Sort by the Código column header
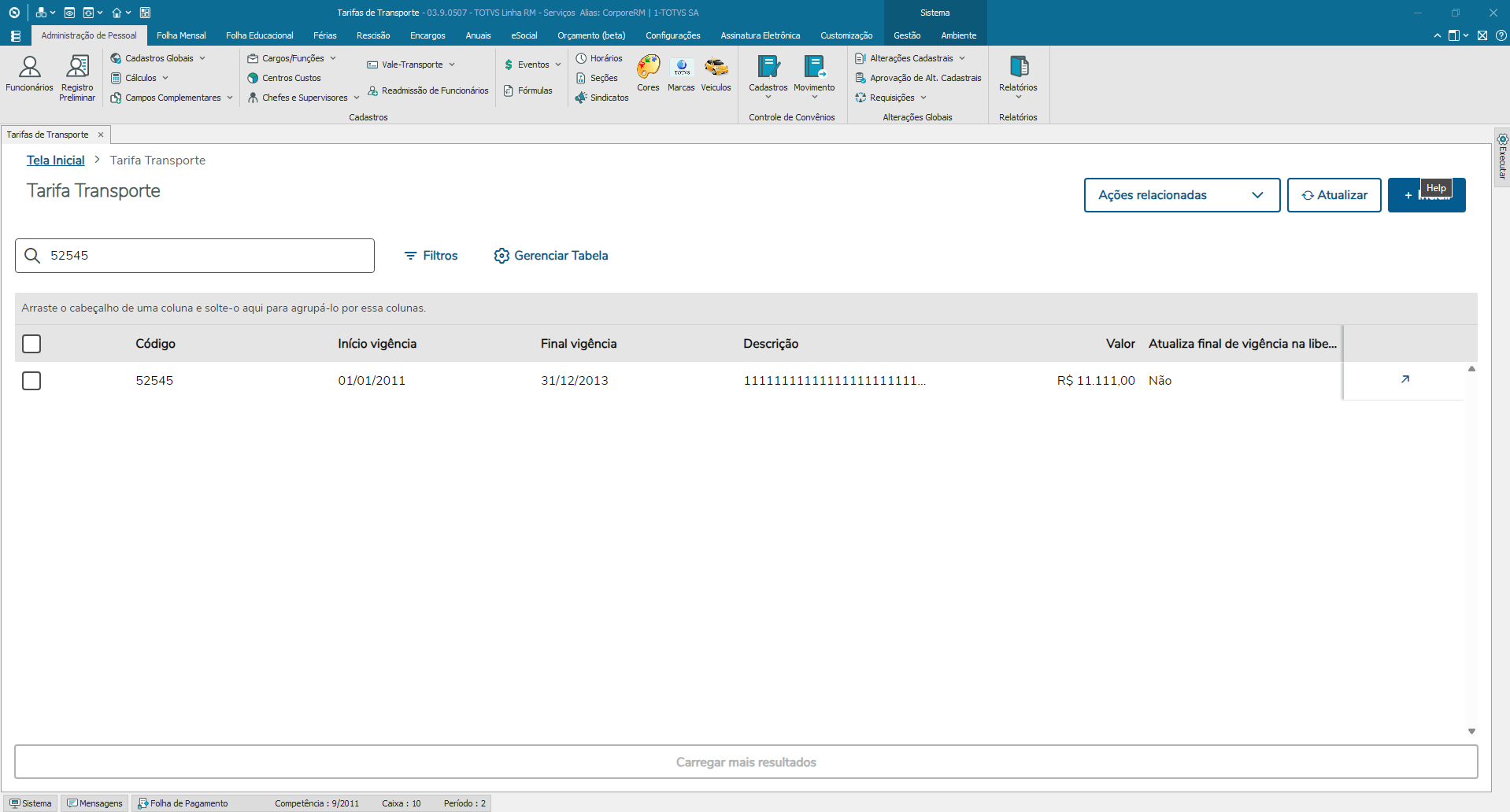This screenshot has width=1510, height=812. coord(155,344)
